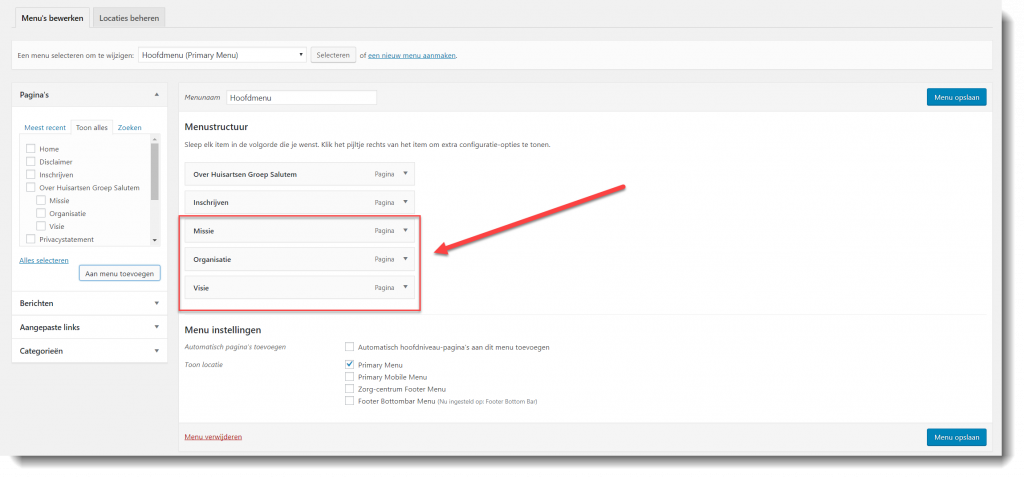Check the Disclaimer page checkbox
Viewport: 1024px width, 478px height.
pyautogui.click(x=30, y=161)
